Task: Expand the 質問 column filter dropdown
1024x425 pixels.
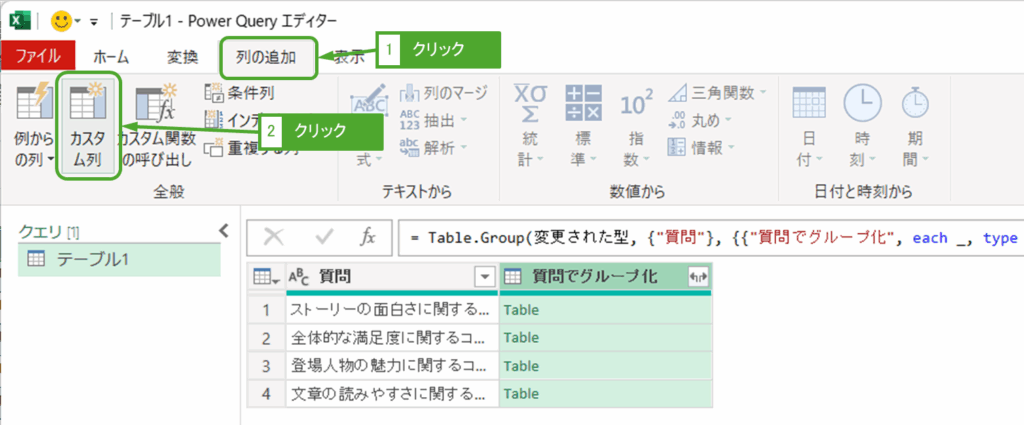Action: [484, 277]
